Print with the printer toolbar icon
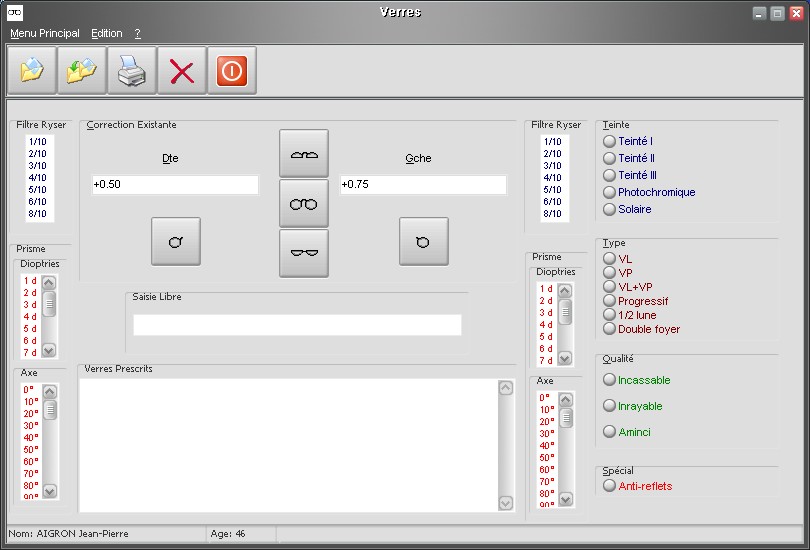810x550 pixels. point(132,70)
